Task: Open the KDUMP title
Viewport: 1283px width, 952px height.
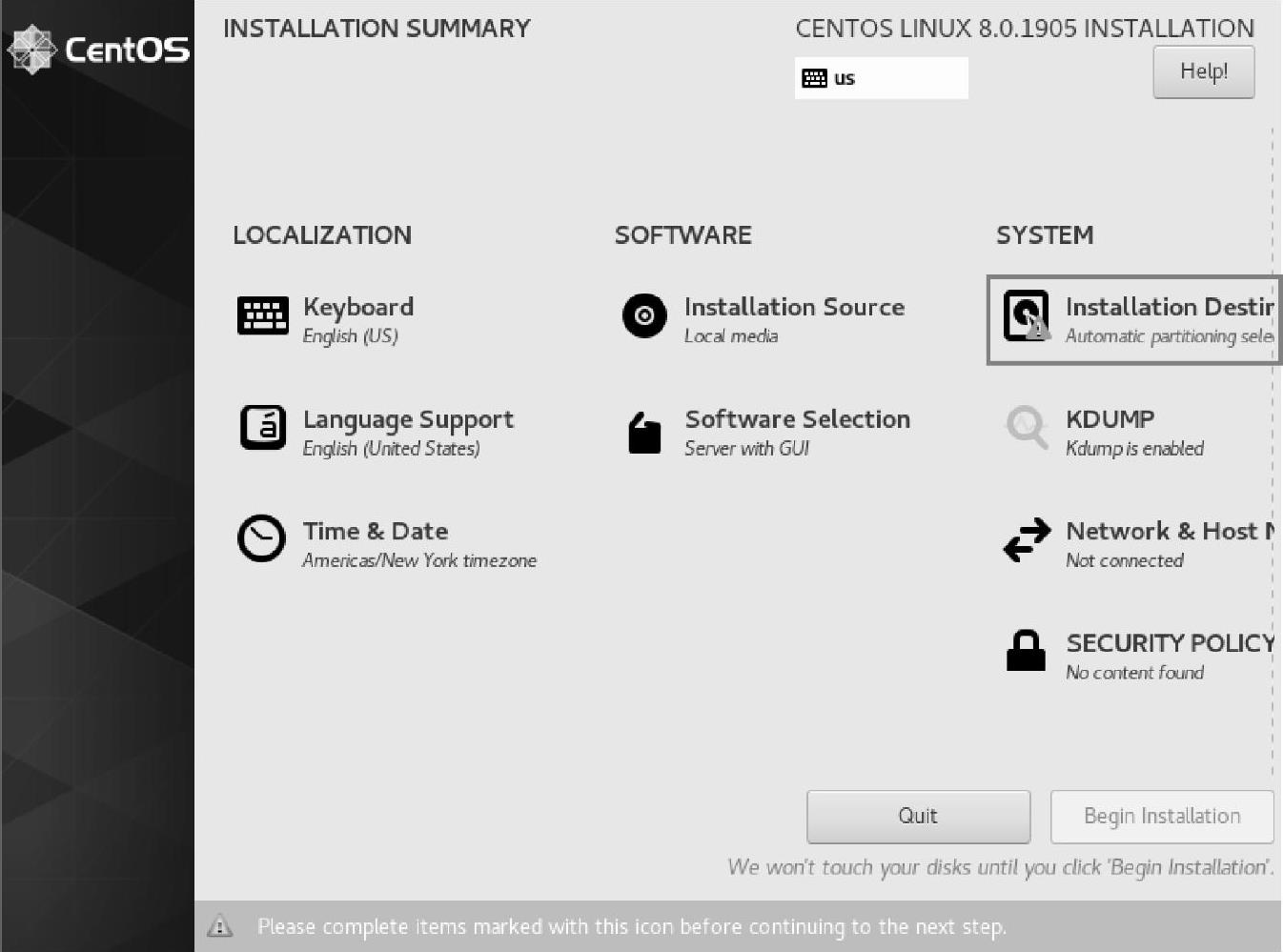Action: tap(1110, 419)
